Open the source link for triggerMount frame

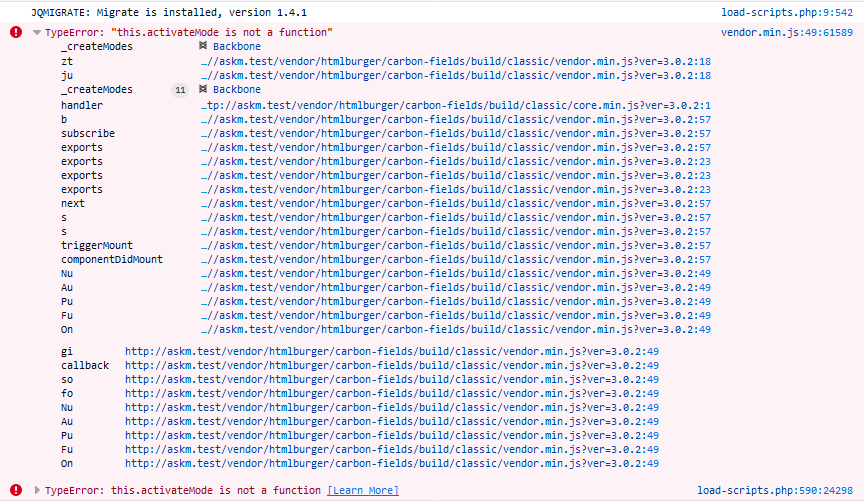click(x=456, y=245)
